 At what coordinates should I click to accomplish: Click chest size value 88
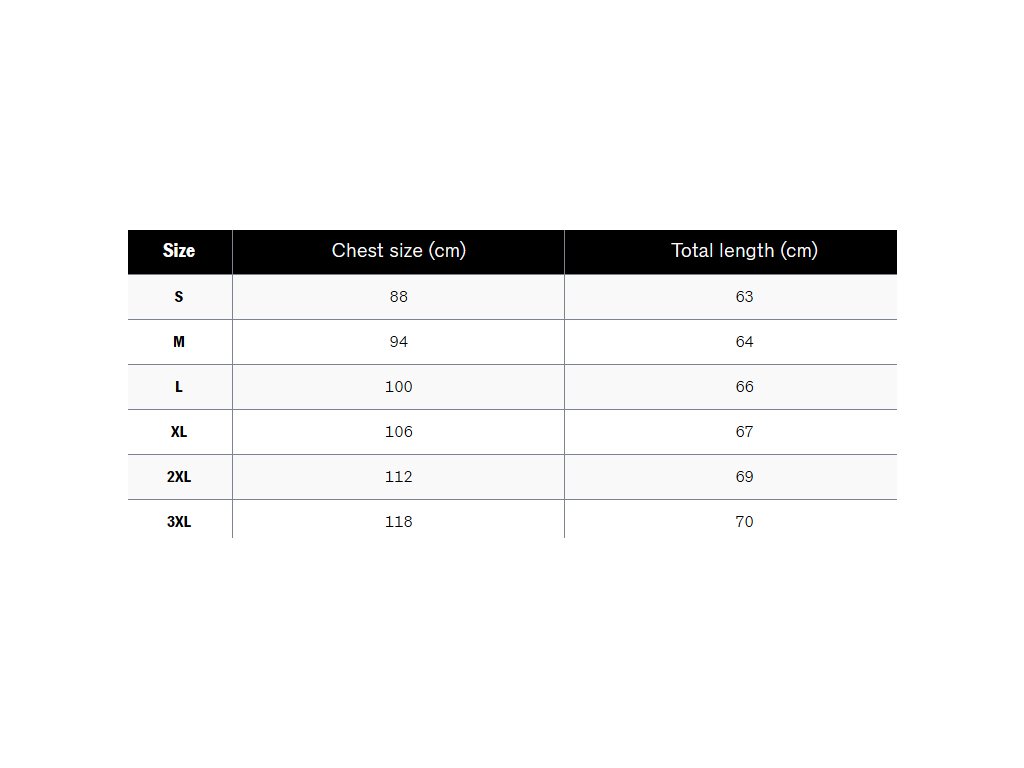(398, 297)
